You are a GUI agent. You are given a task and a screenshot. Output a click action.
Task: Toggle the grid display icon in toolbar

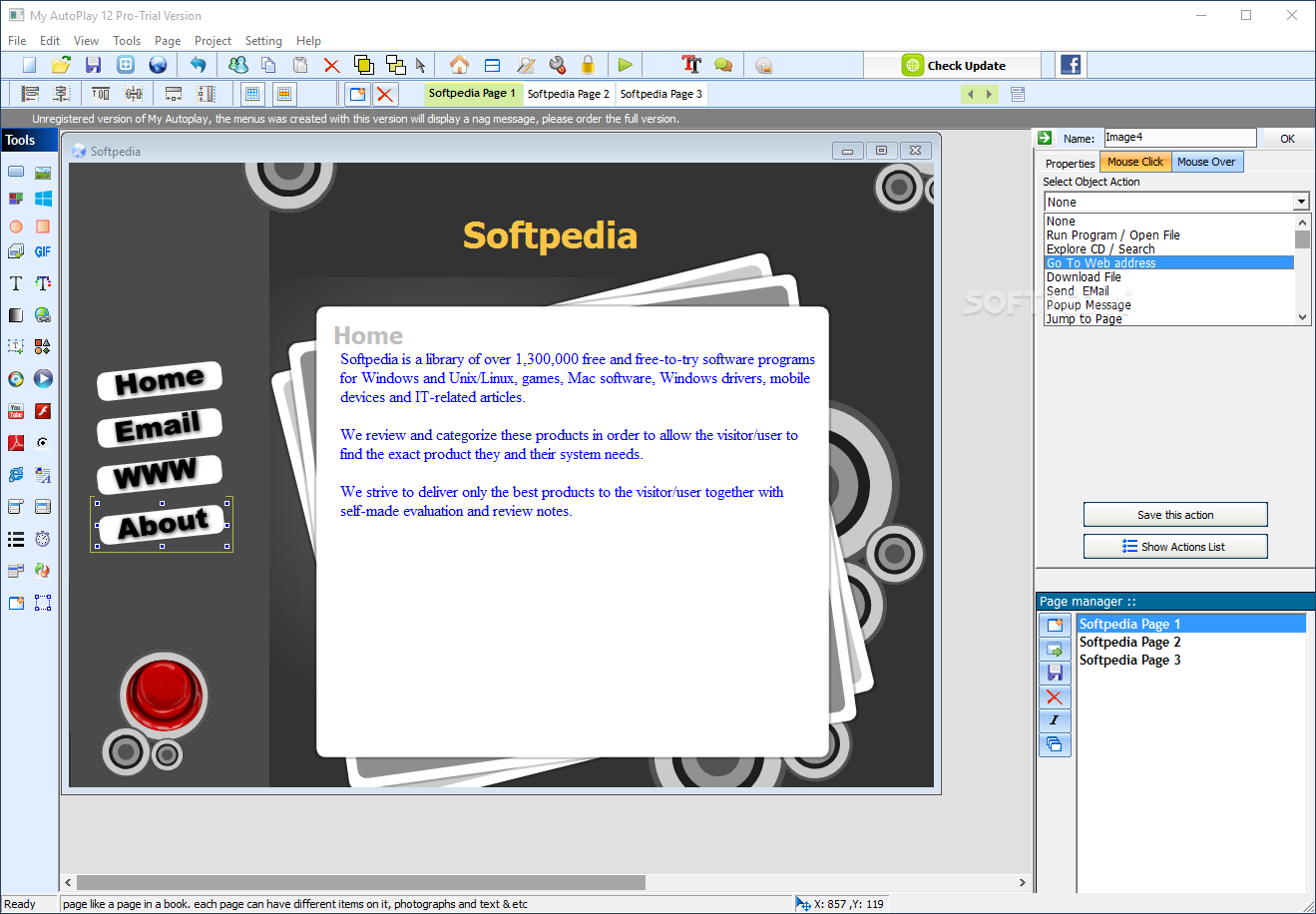click(252, 94)
